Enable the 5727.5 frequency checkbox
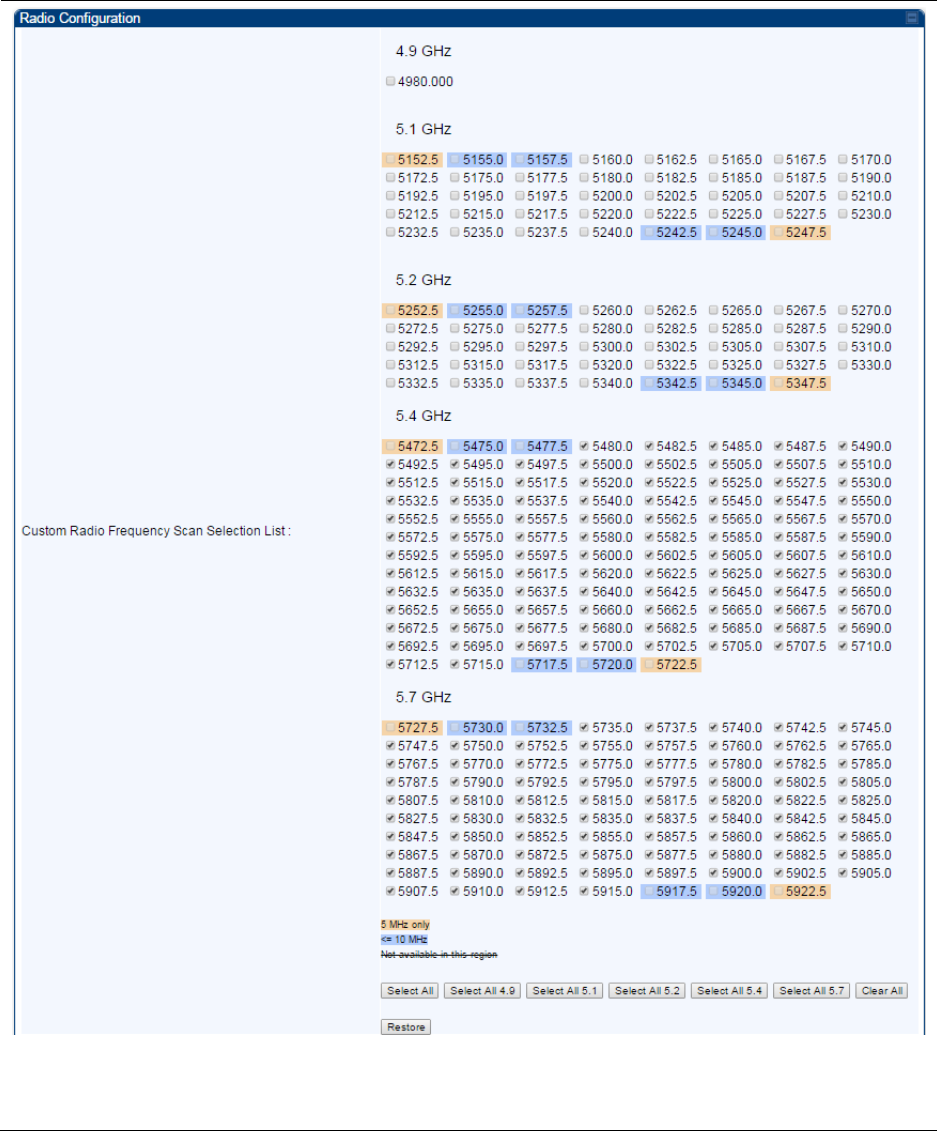This screenshot has height=1131, width=937. click(390, 728)
